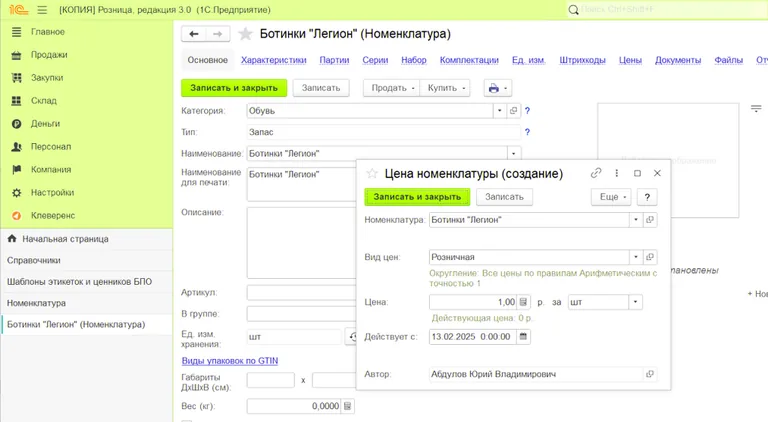Click Записать in price dialog

tap(504, 197)
